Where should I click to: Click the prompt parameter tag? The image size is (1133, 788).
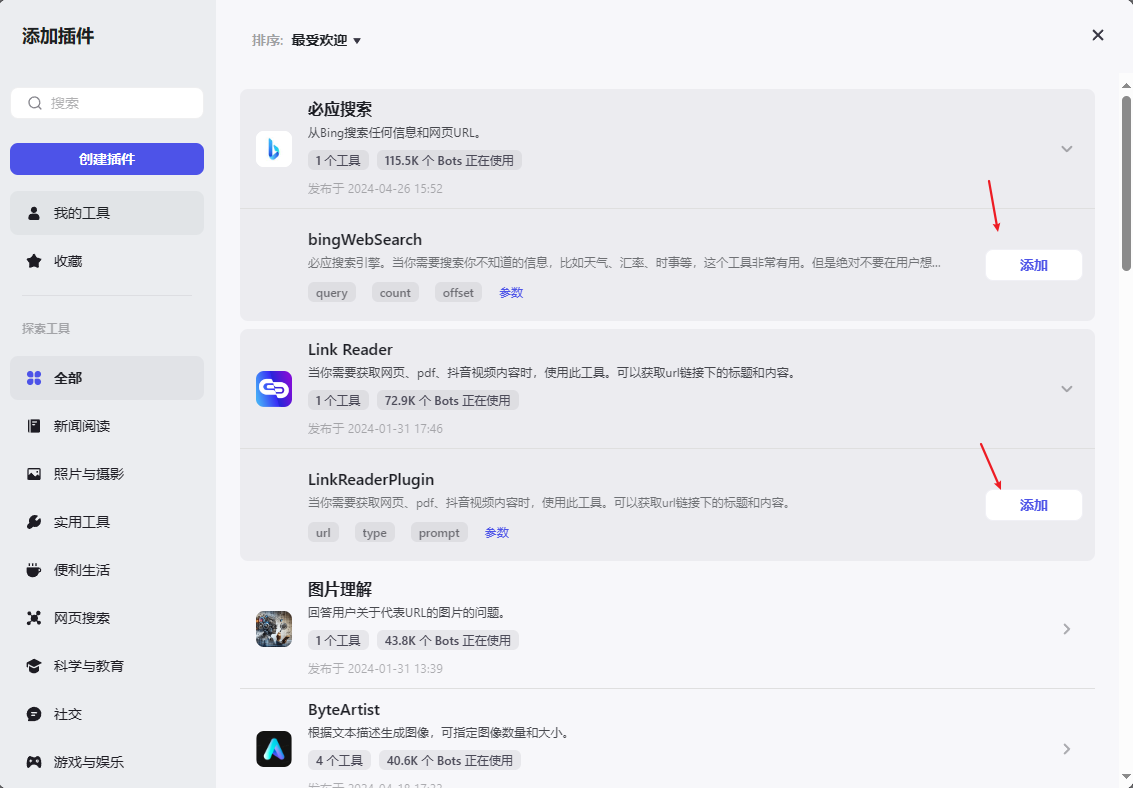point(439,532)
